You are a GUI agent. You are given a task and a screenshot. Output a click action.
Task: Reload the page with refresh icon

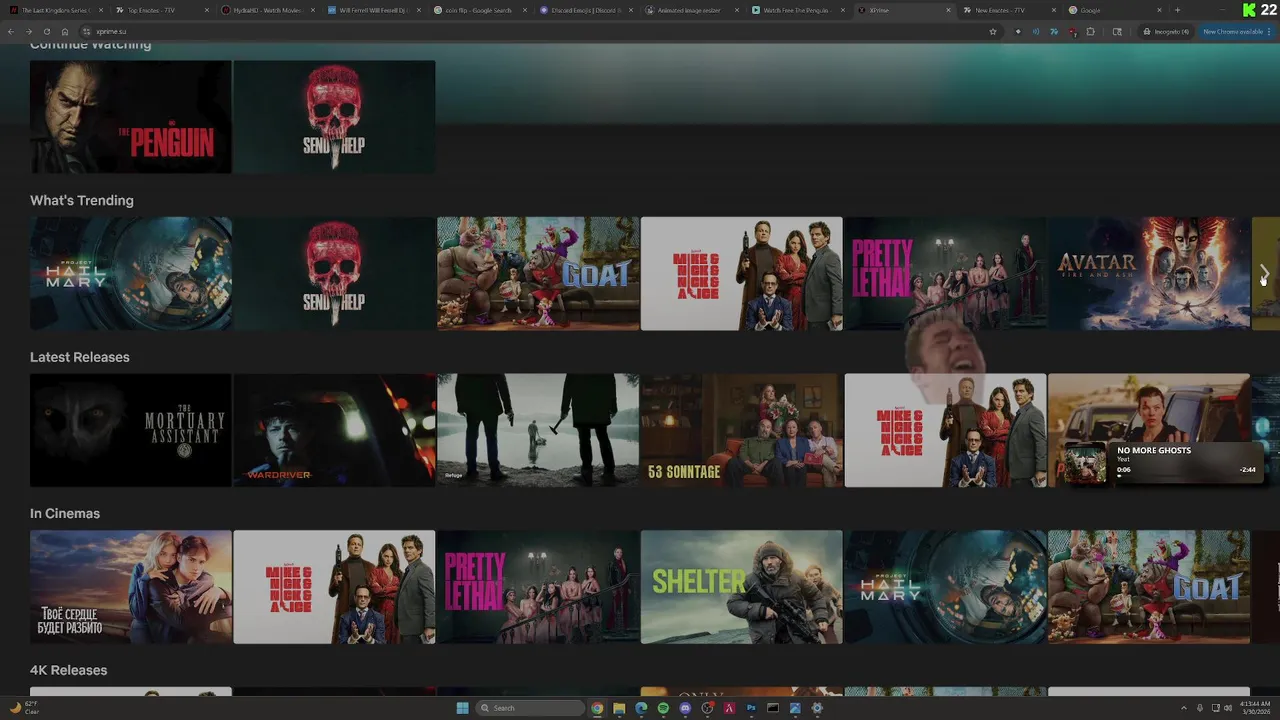coord(46,32)
